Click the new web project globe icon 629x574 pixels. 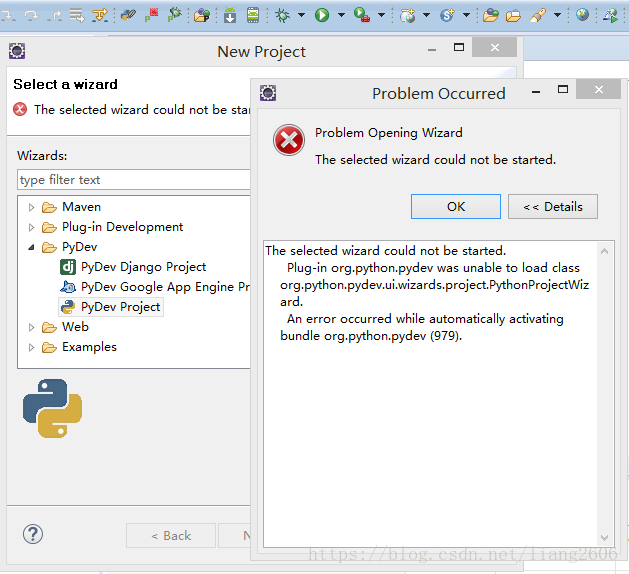point(408,15)
